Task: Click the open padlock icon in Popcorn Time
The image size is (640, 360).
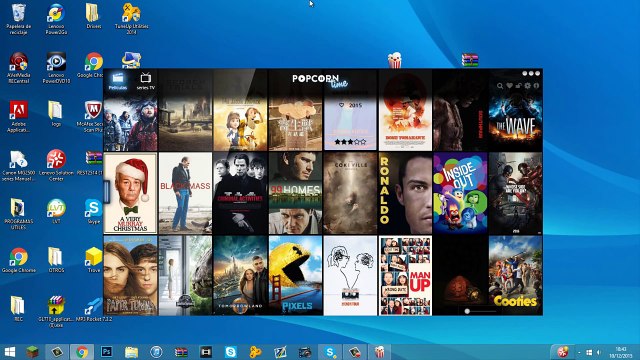Action: [x=518, y=86]
